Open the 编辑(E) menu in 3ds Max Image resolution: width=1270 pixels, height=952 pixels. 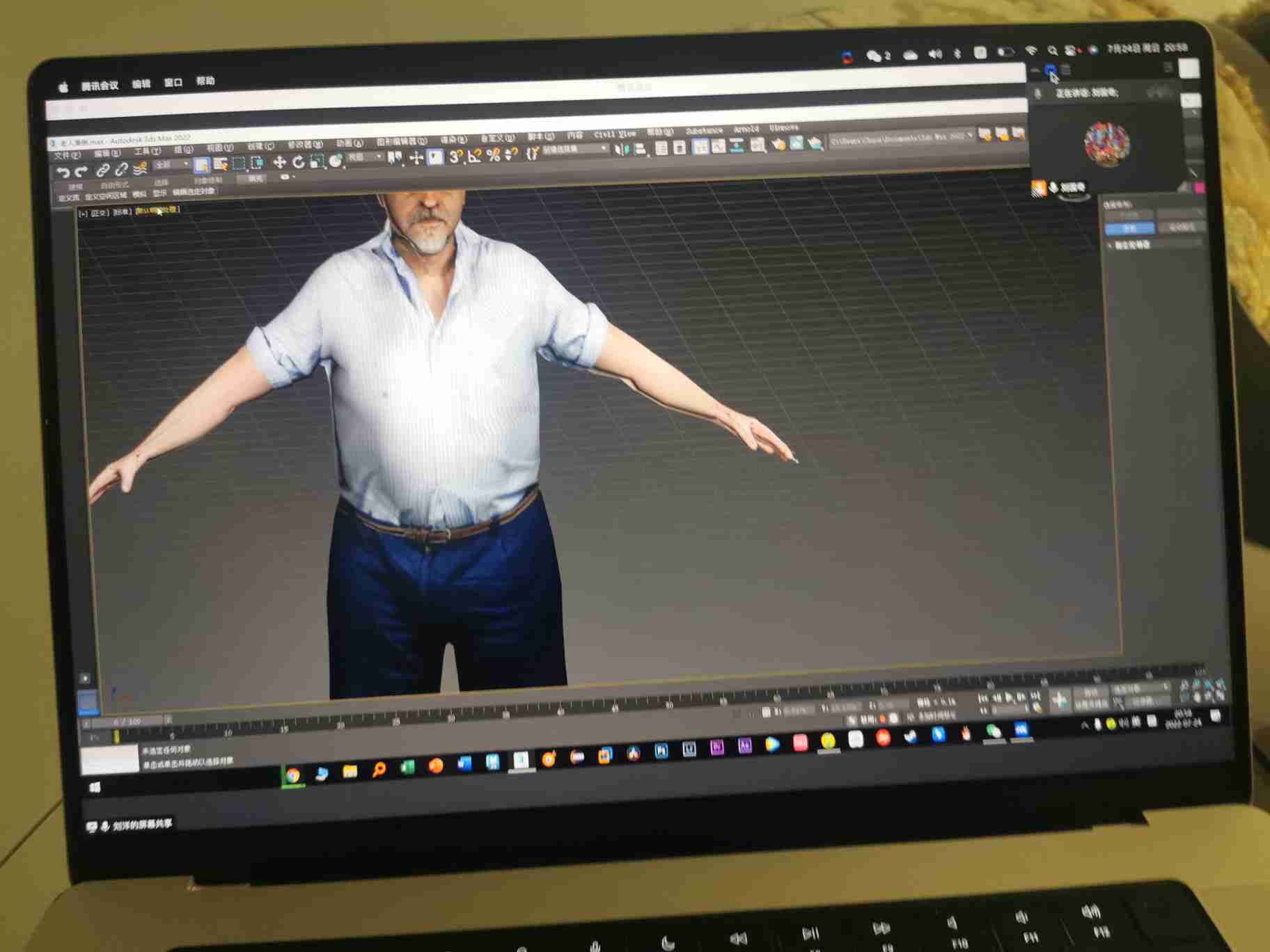point(107,154)
